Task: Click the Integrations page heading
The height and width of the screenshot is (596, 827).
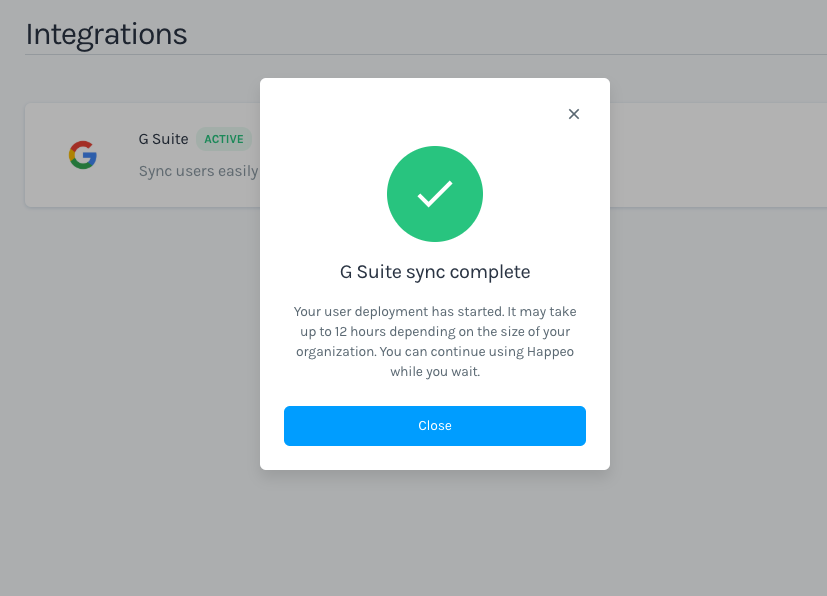Action: (106, 33)
